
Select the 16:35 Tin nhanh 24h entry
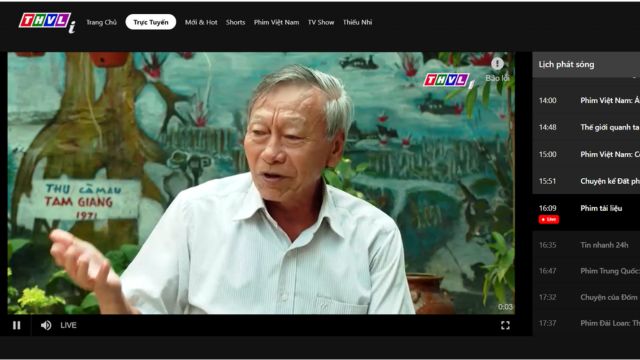[586, 245]
